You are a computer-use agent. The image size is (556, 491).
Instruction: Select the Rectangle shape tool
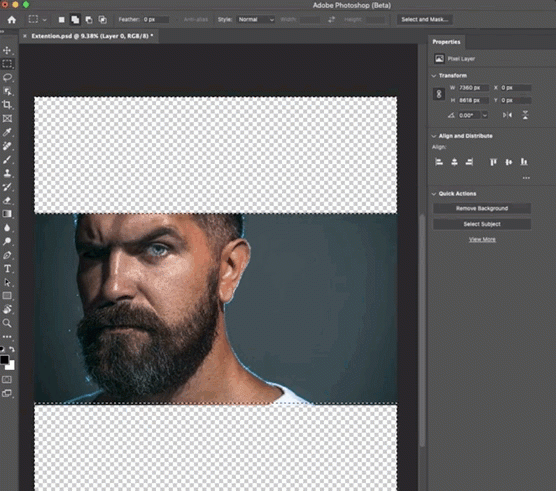7,296
